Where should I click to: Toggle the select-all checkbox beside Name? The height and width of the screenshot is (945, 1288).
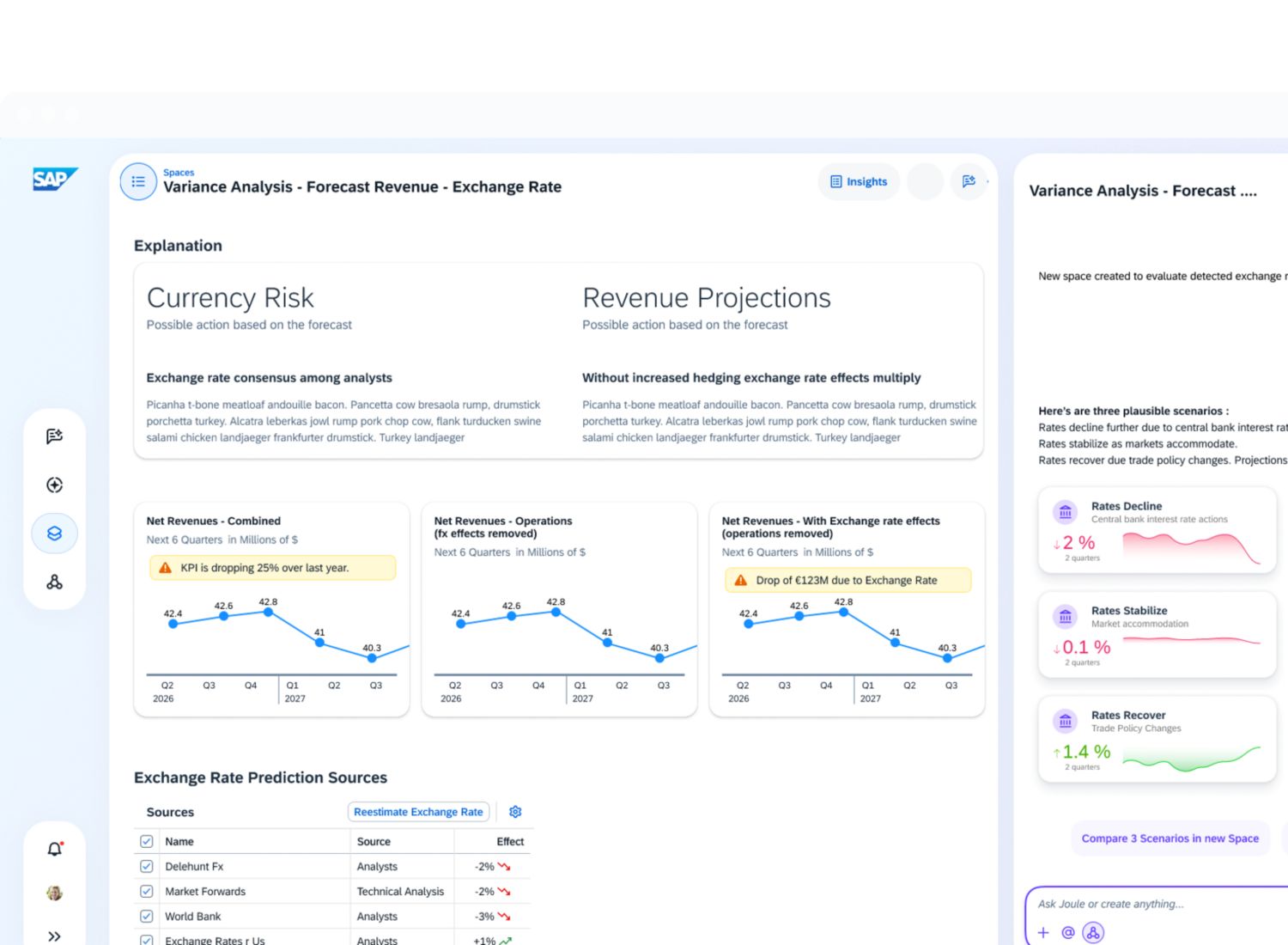[x=147, y=842]
